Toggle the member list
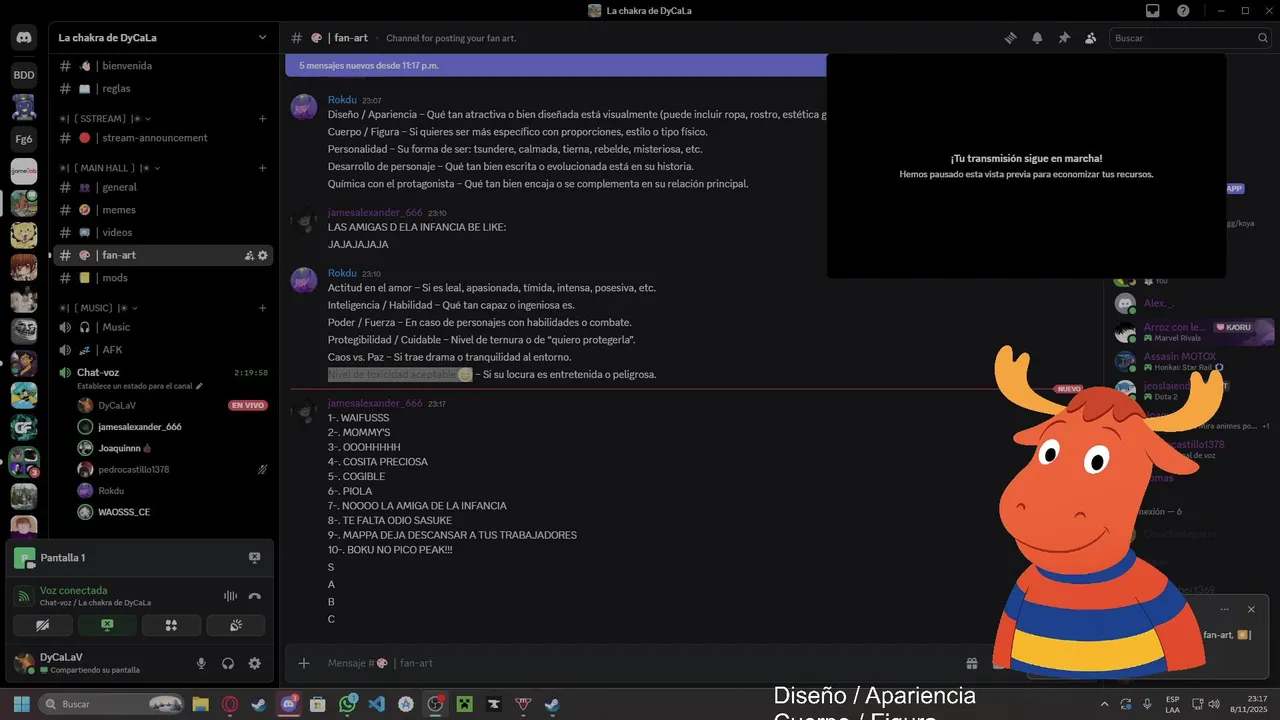The image size is (1280, 720). coord(1090,38)
